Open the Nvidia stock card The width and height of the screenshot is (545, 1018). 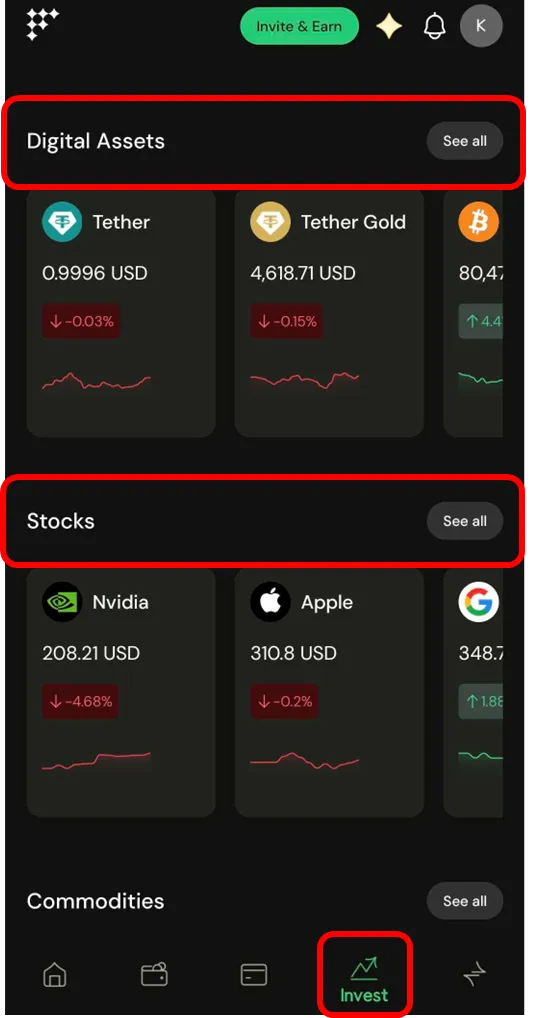121,693
